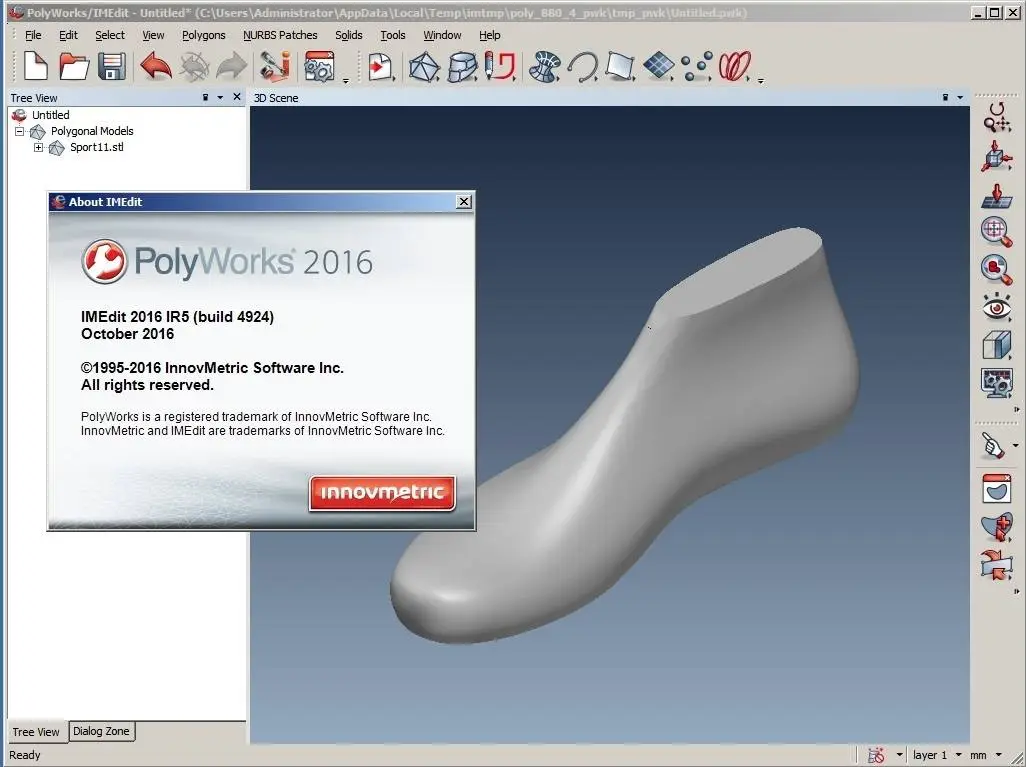Viewport: 1026px width, 767px height.
Task: Select the red cross-section loops icon
Action: [734, 67]
